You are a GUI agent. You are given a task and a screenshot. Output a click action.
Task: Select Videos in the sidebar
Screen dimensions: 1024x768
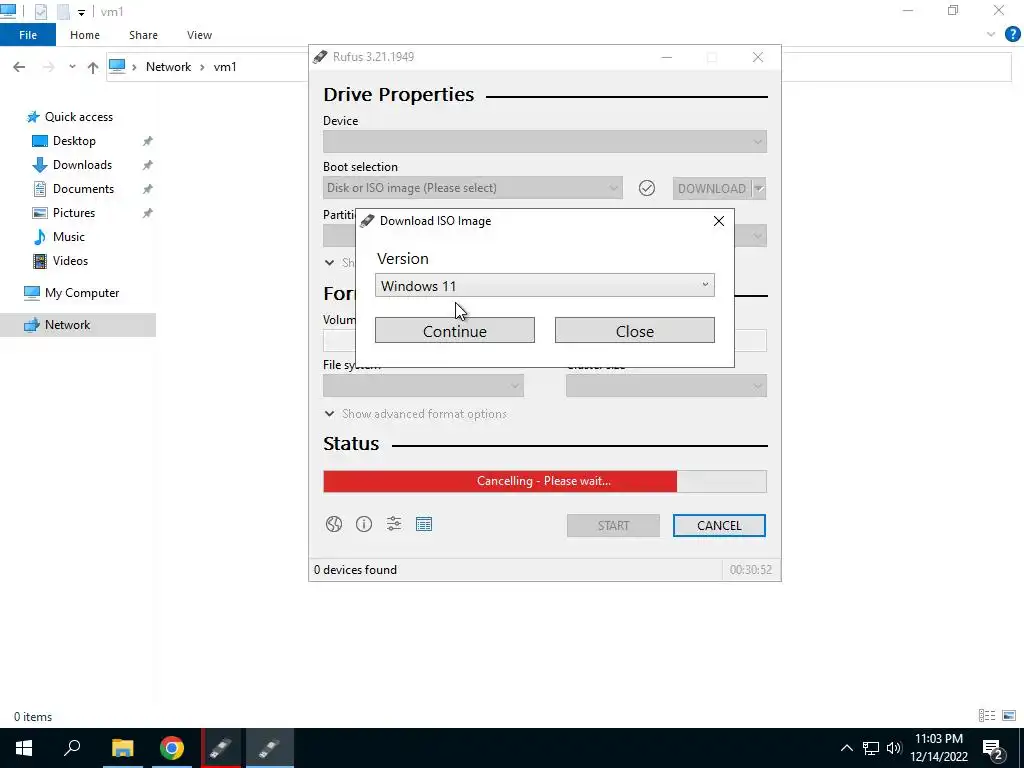coord(70,261)
